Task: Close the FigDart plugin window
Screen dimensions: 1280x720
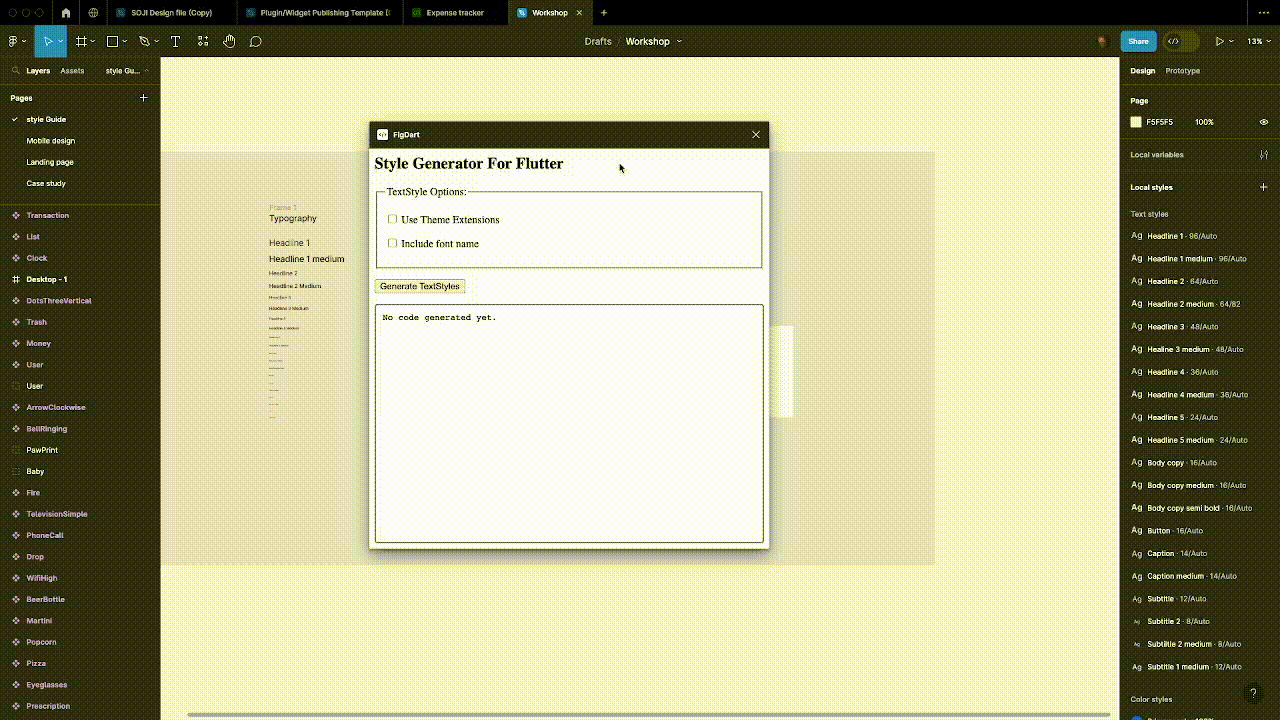Action: click(x=756, y=134)
